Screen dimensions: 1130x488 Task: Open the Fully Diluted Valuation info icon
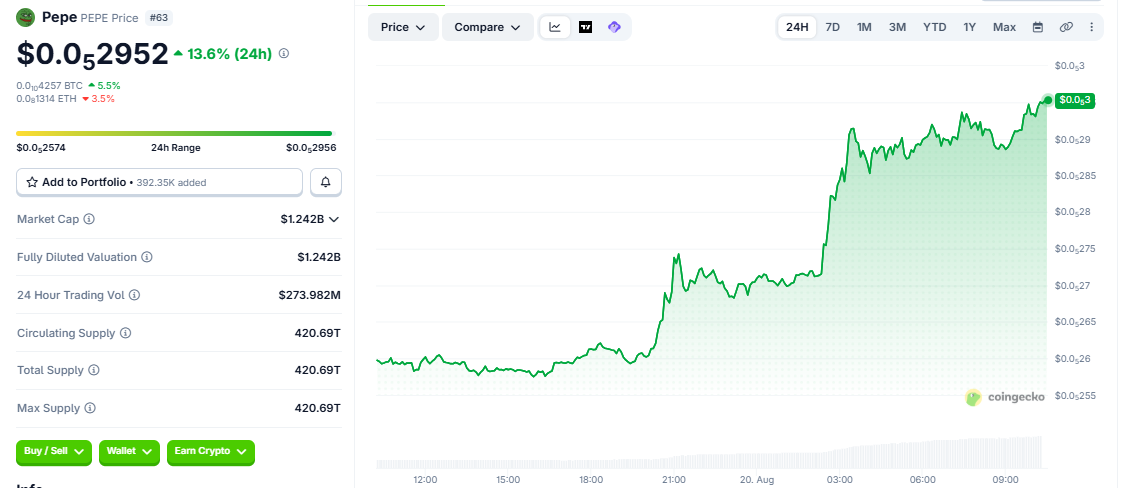tap(146, 257)
